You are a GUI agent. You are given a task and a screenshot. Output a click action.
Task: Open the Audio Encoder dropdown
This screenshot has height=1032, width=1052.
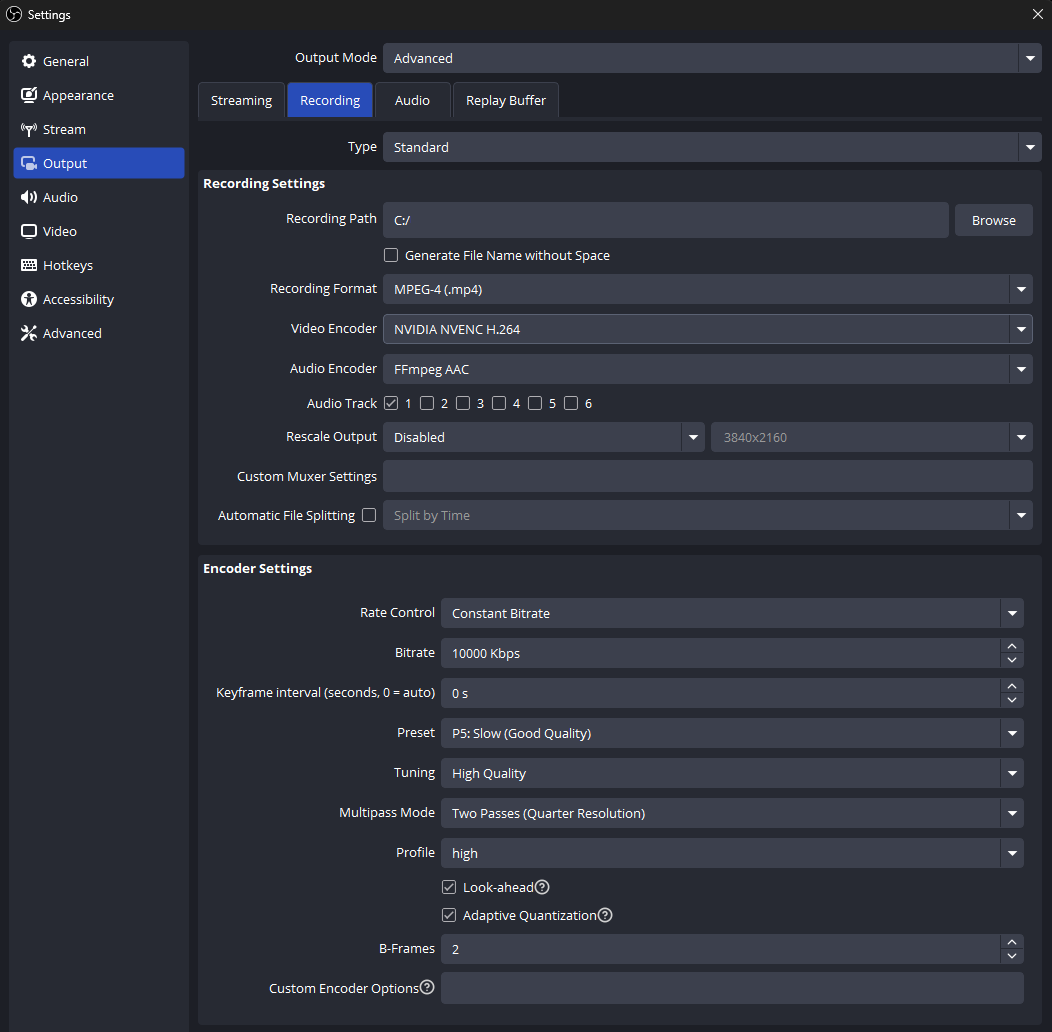coord(708,369)
